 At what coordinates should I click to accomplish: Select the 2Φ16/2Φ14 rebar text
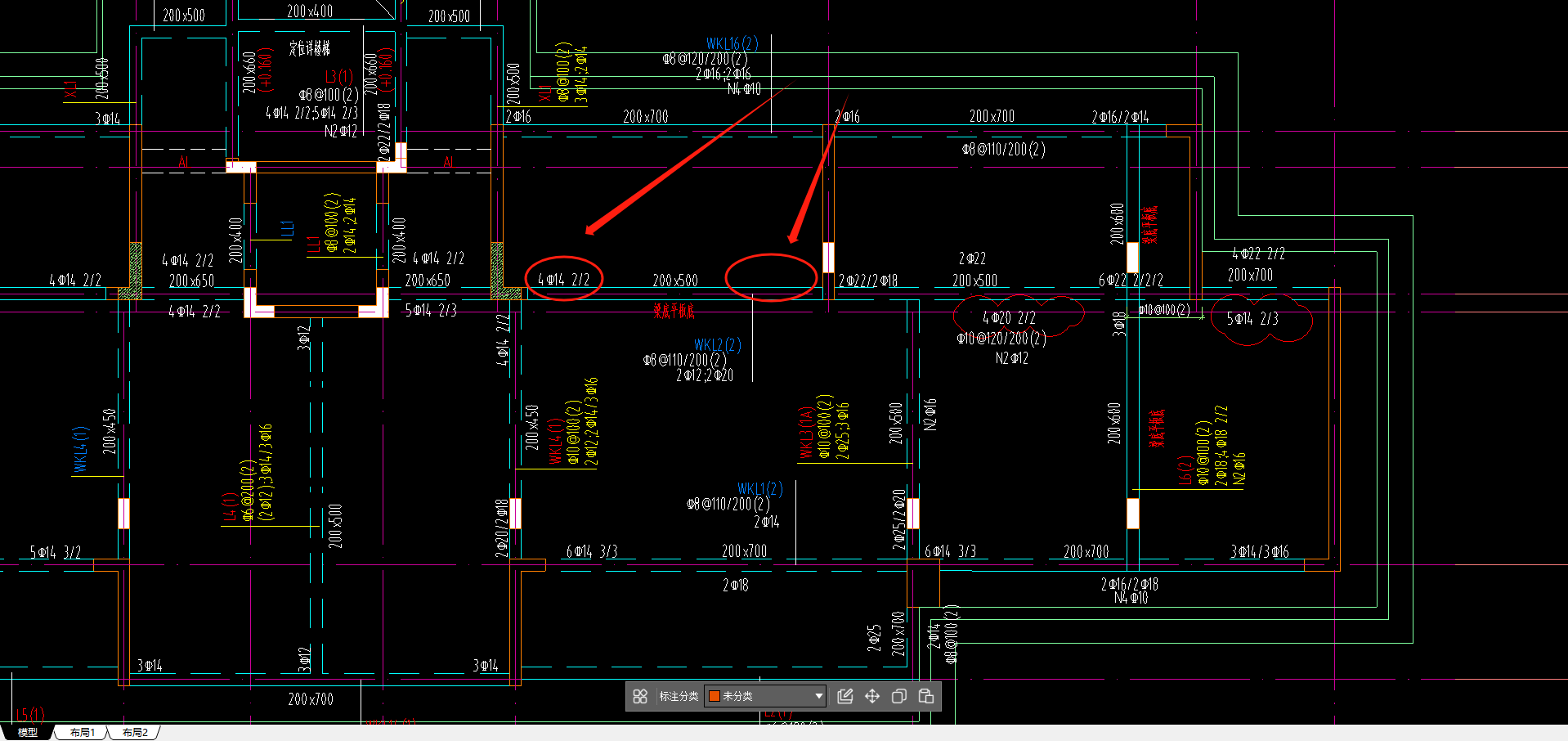(x=1120, y=117)
